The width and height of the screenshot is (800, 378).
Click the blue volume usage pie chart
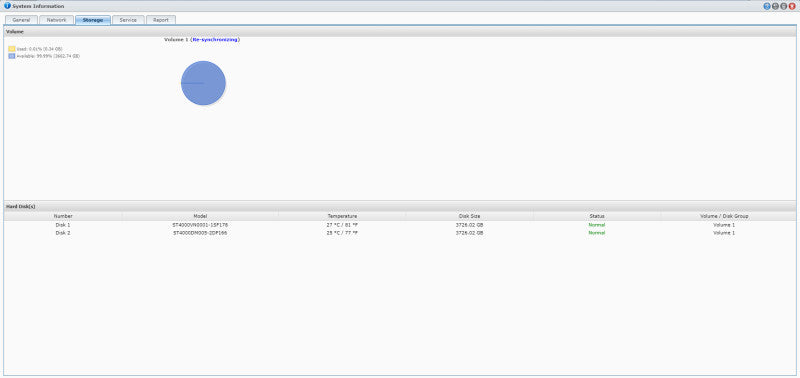click(203, 83)
